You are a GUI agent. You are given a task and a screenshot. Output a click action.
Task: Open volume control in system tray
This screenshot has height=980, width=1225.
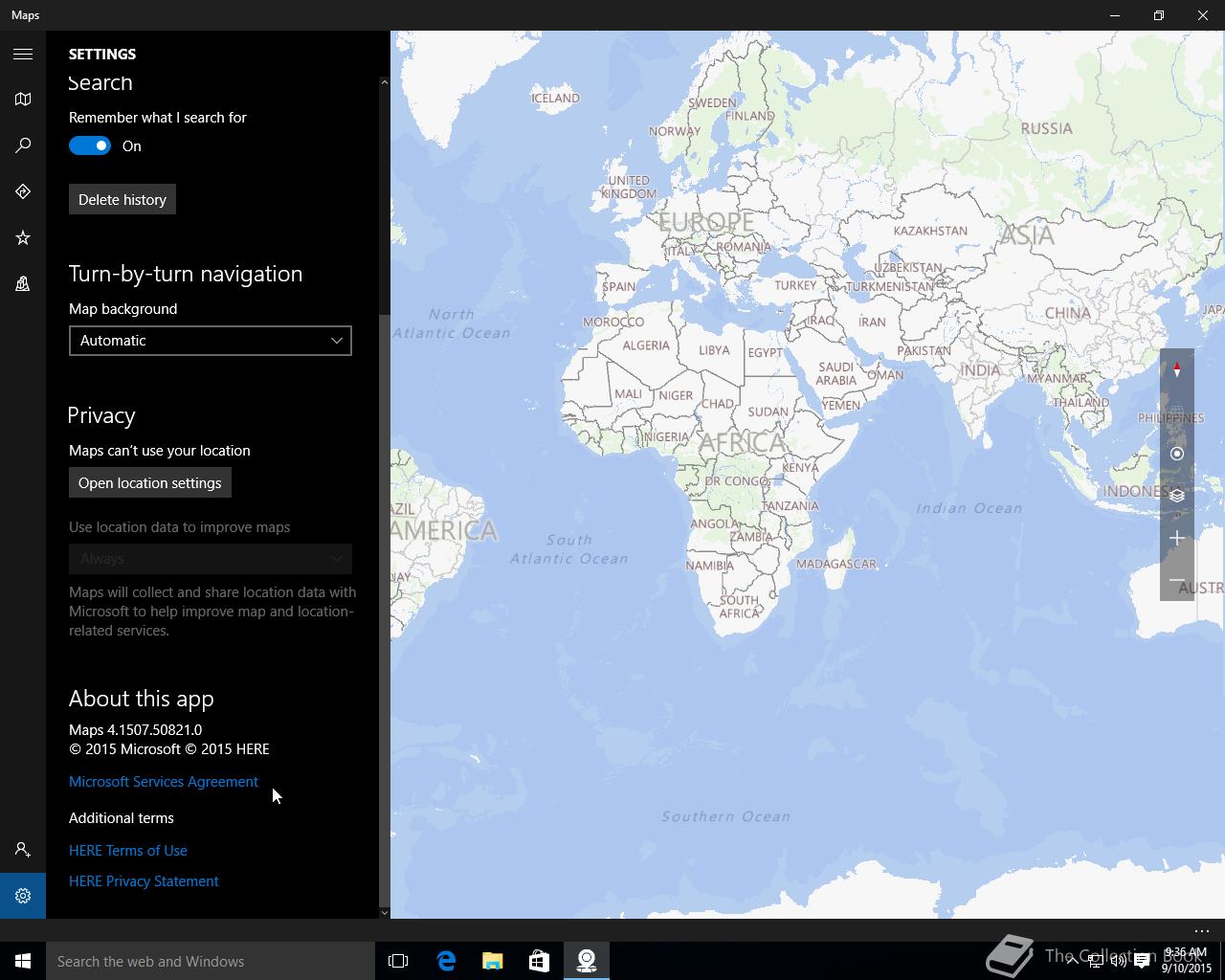point(1118,961)
